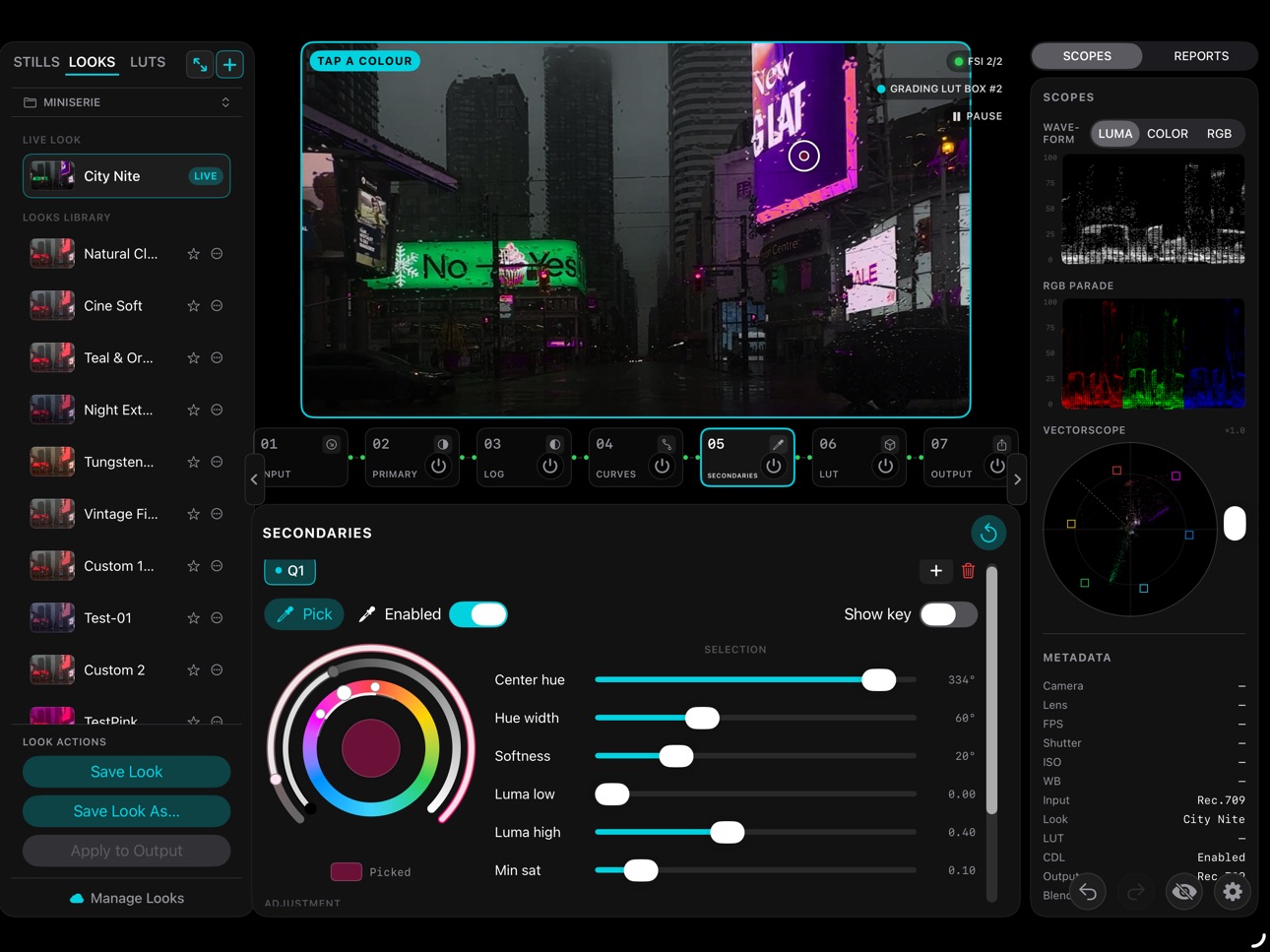Add a new look with plus icon
Screen dimensions: 1270x952
coord(229,64)
